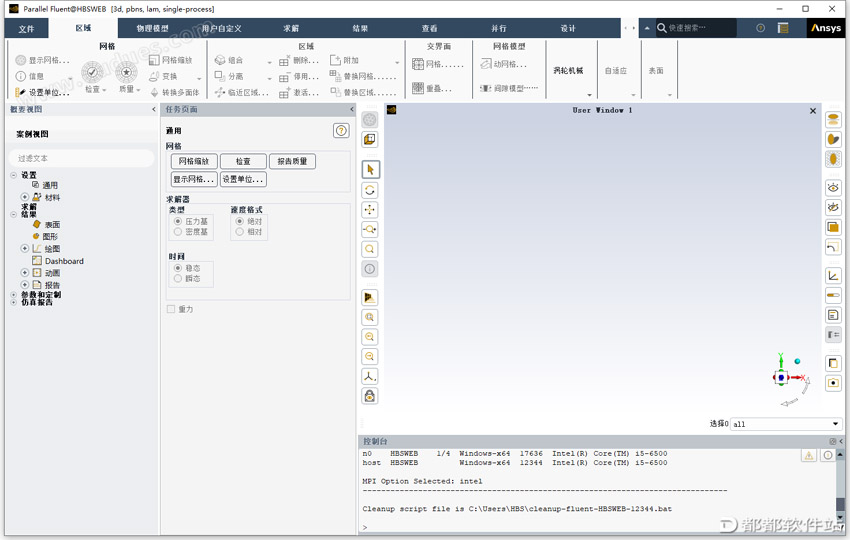This screenshot has height=540, width=850.
Task: Switch to the 物理模型 ribbon tab
Action: click(152, 28)
